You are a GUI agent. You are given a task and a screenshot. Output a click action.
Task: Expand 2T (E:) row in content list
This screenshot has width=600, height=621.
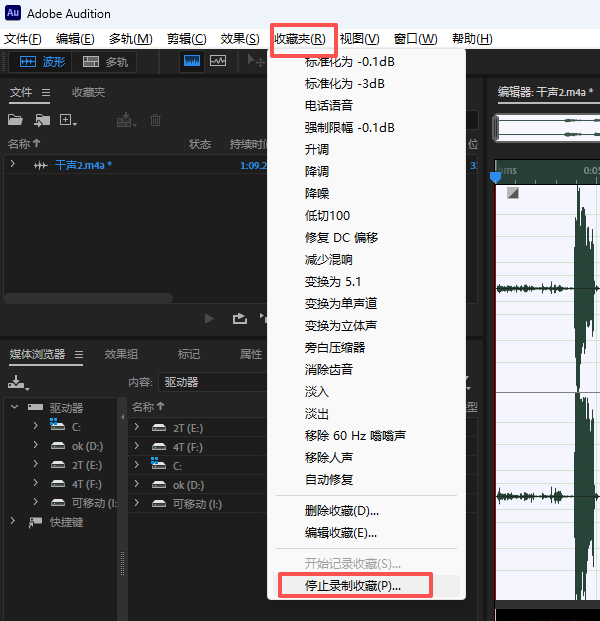[x=137, y=427]
